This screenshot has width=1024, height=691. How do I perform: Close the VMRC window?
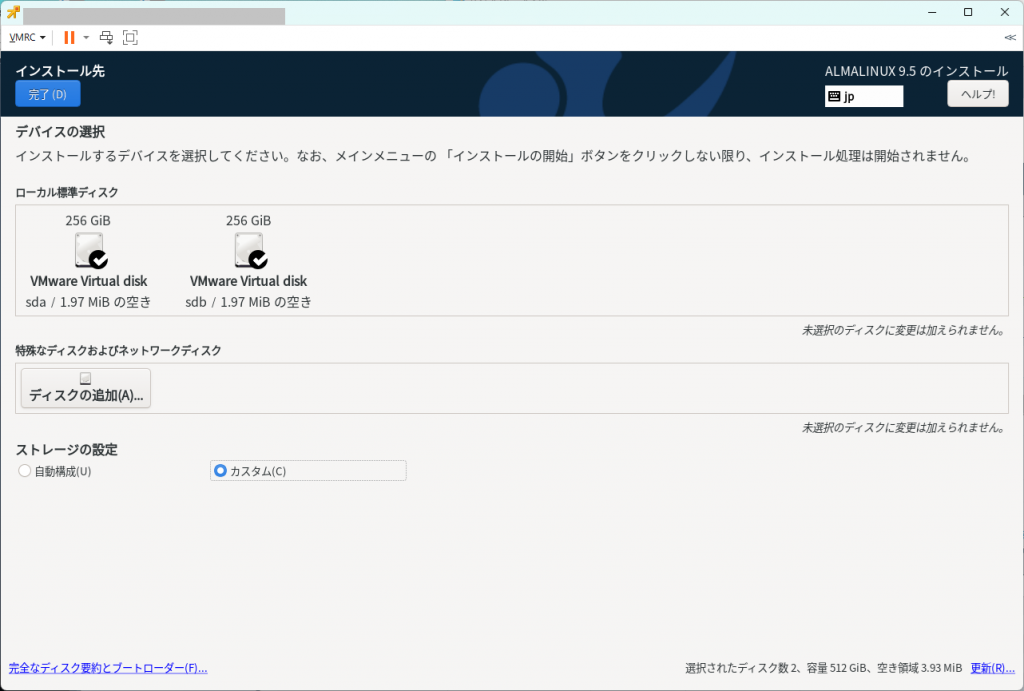[x=1004, y=12]
